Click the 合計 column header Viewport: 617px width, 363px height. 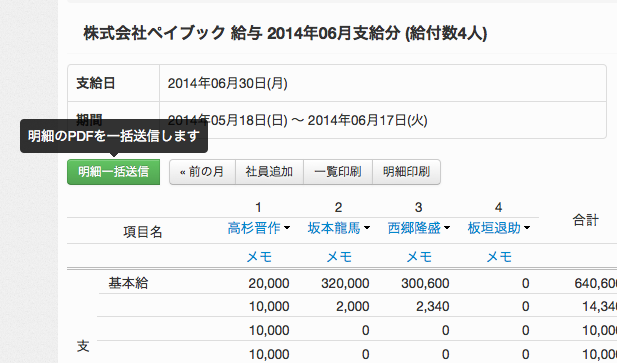(x=586, y=220)
